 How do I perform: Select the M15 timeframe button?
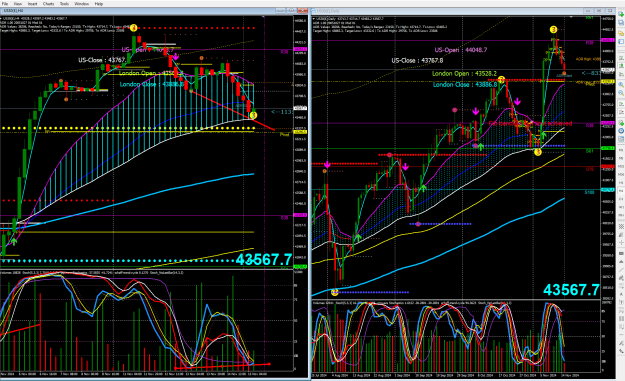tap(621, 166)
